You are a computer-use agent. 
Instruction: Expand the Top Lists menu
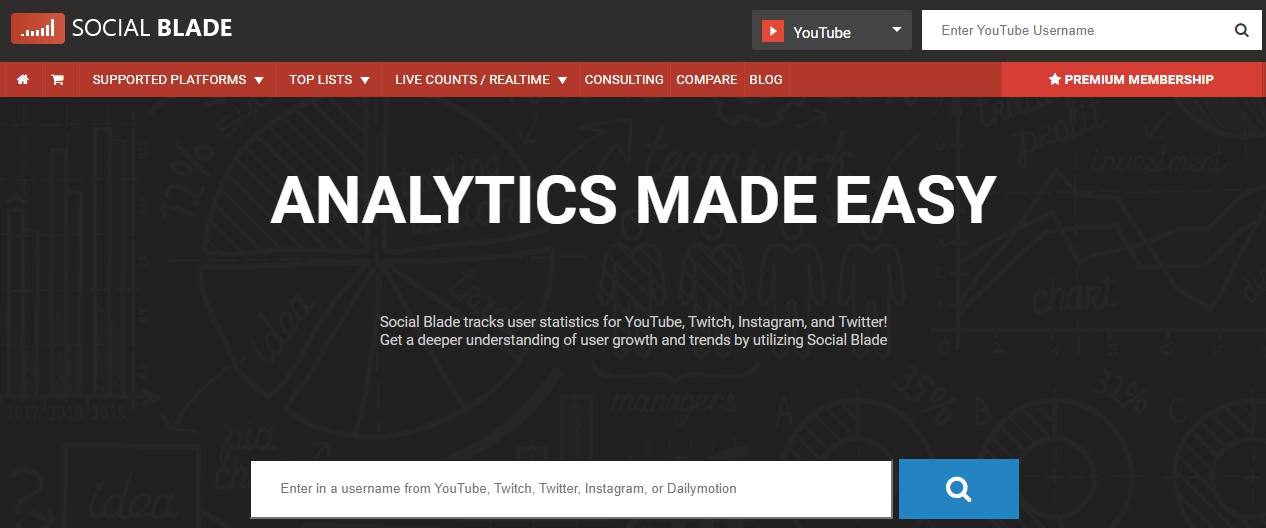[x=329, y=80]
